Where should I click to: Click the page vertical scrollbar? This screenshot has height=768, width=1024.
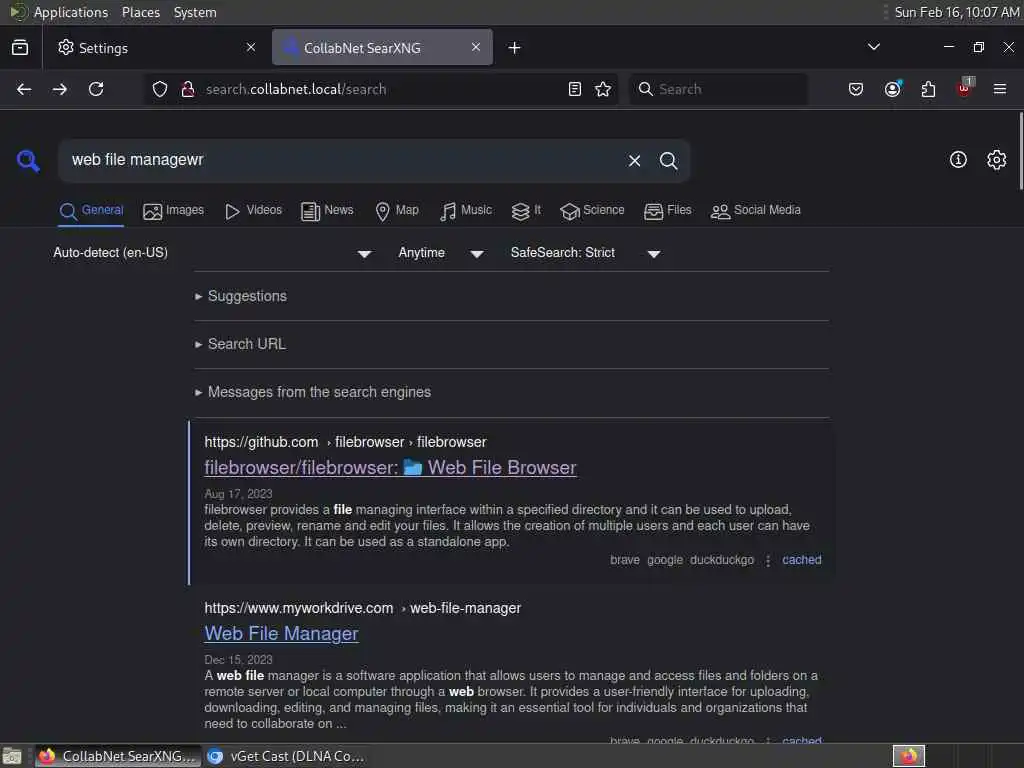(x=1020, y=152)
